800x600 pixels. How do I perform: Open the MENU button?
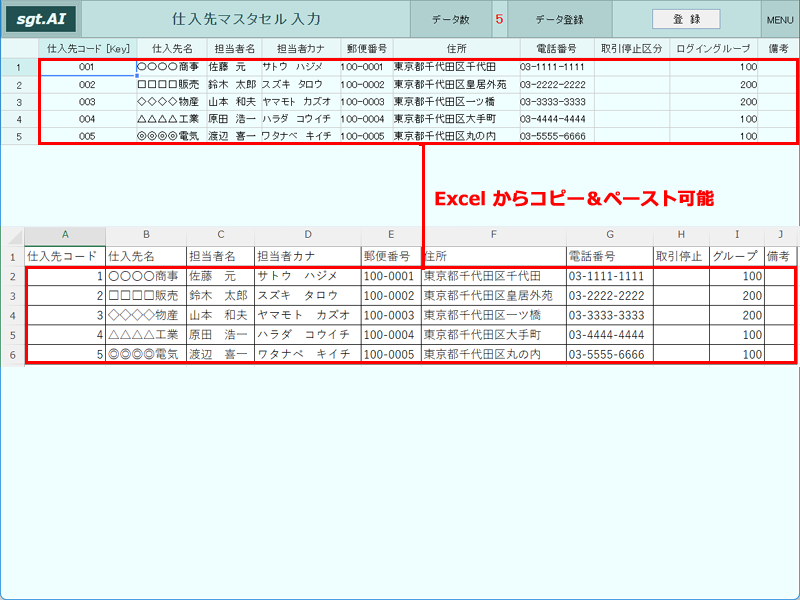[780, 20]
